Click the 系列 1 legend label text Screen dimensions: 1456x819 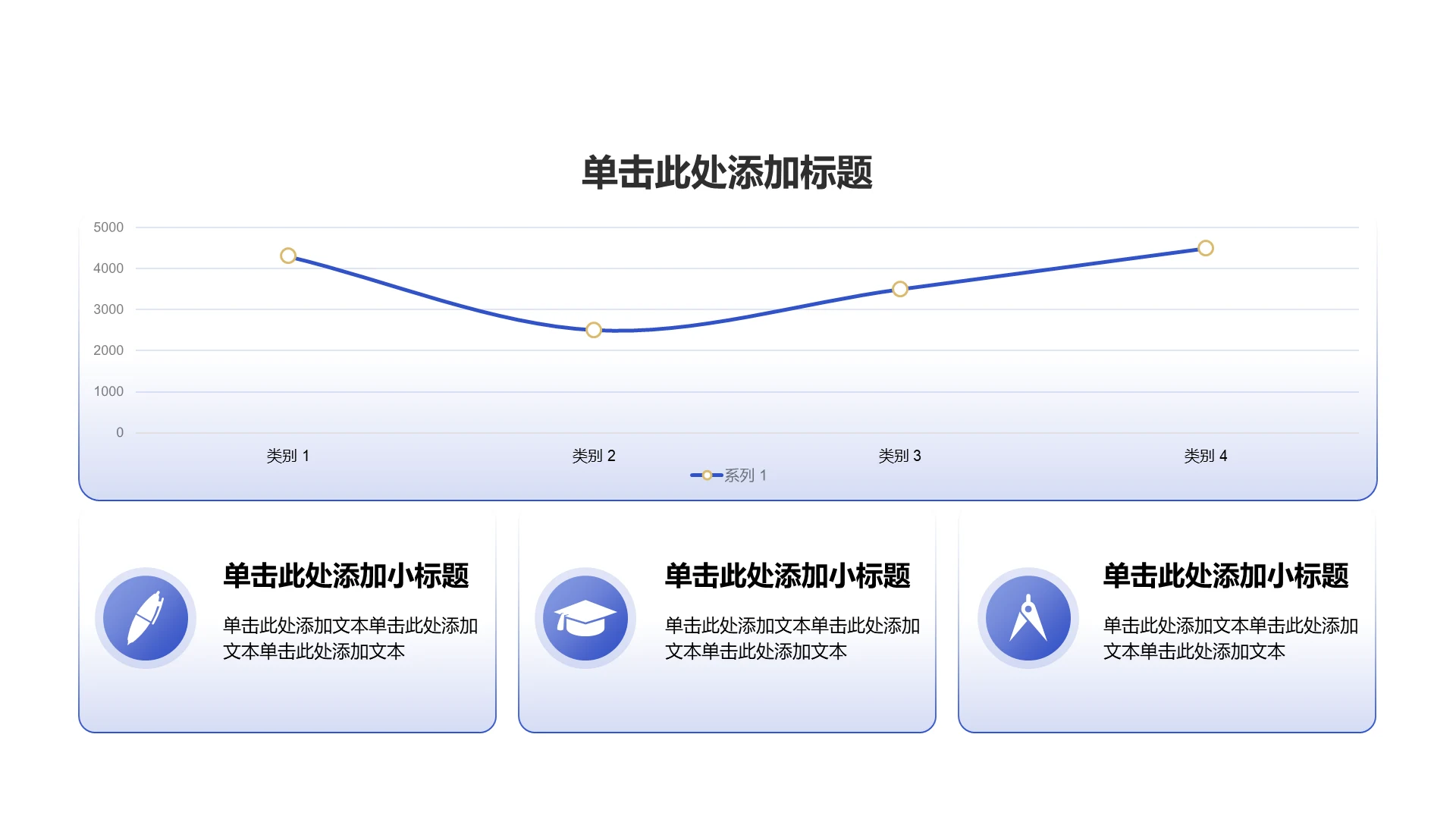point(745,475)
